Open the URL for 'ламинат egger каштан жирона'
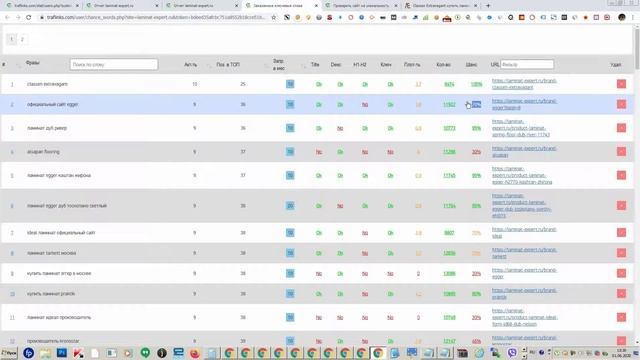 pos(522,176)
